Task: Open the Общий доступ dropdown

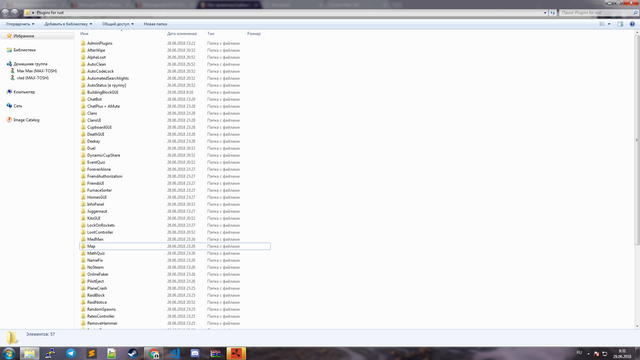Action: [118, 24]
